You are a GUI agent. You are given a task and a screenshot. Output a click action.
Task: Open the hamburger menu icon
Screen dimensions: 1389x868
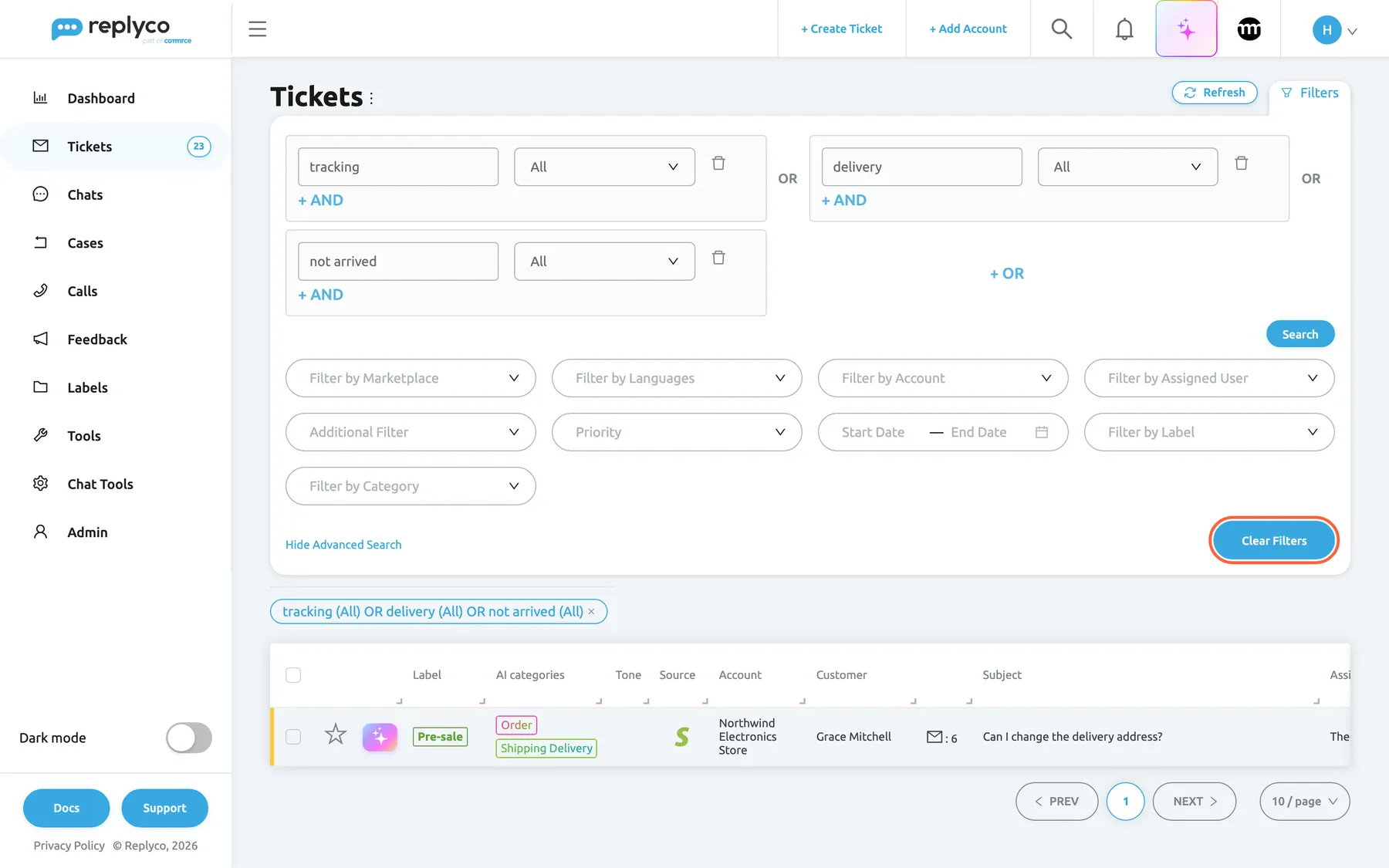click(257, 29)
